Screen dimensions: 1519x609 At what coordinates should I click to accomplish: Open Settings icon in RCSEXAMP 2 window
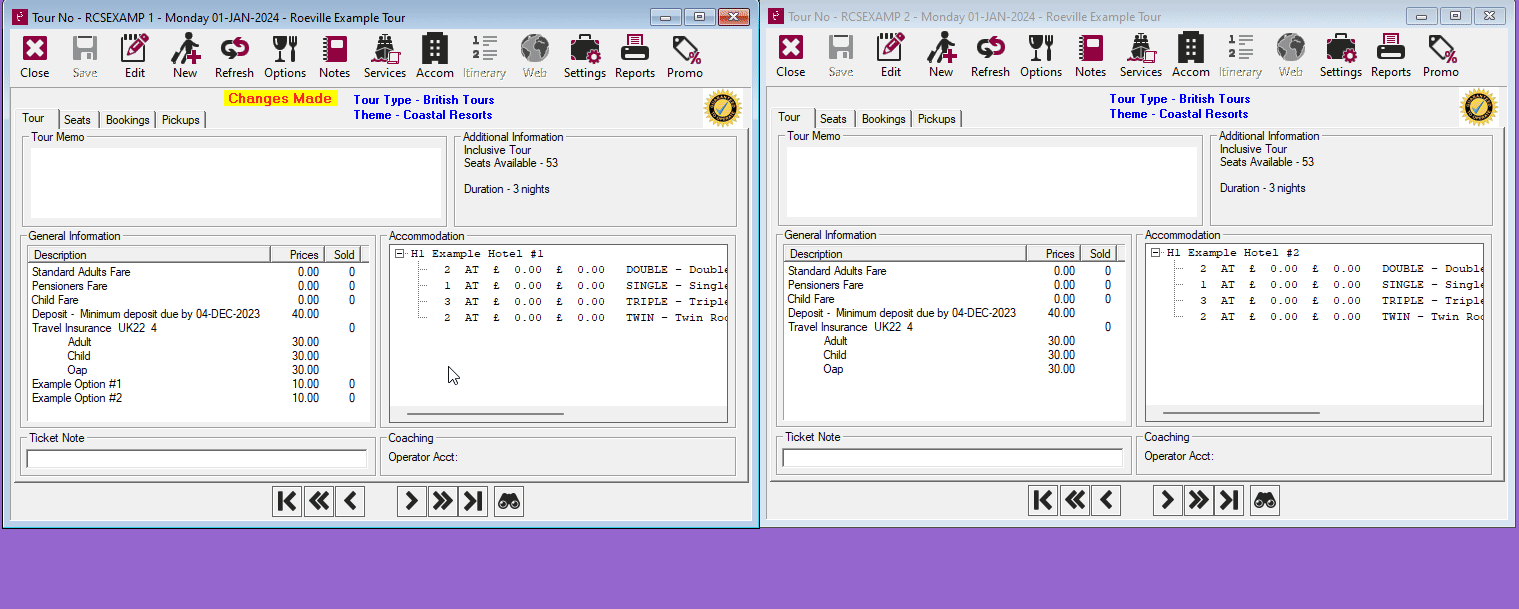[1341, 55]
